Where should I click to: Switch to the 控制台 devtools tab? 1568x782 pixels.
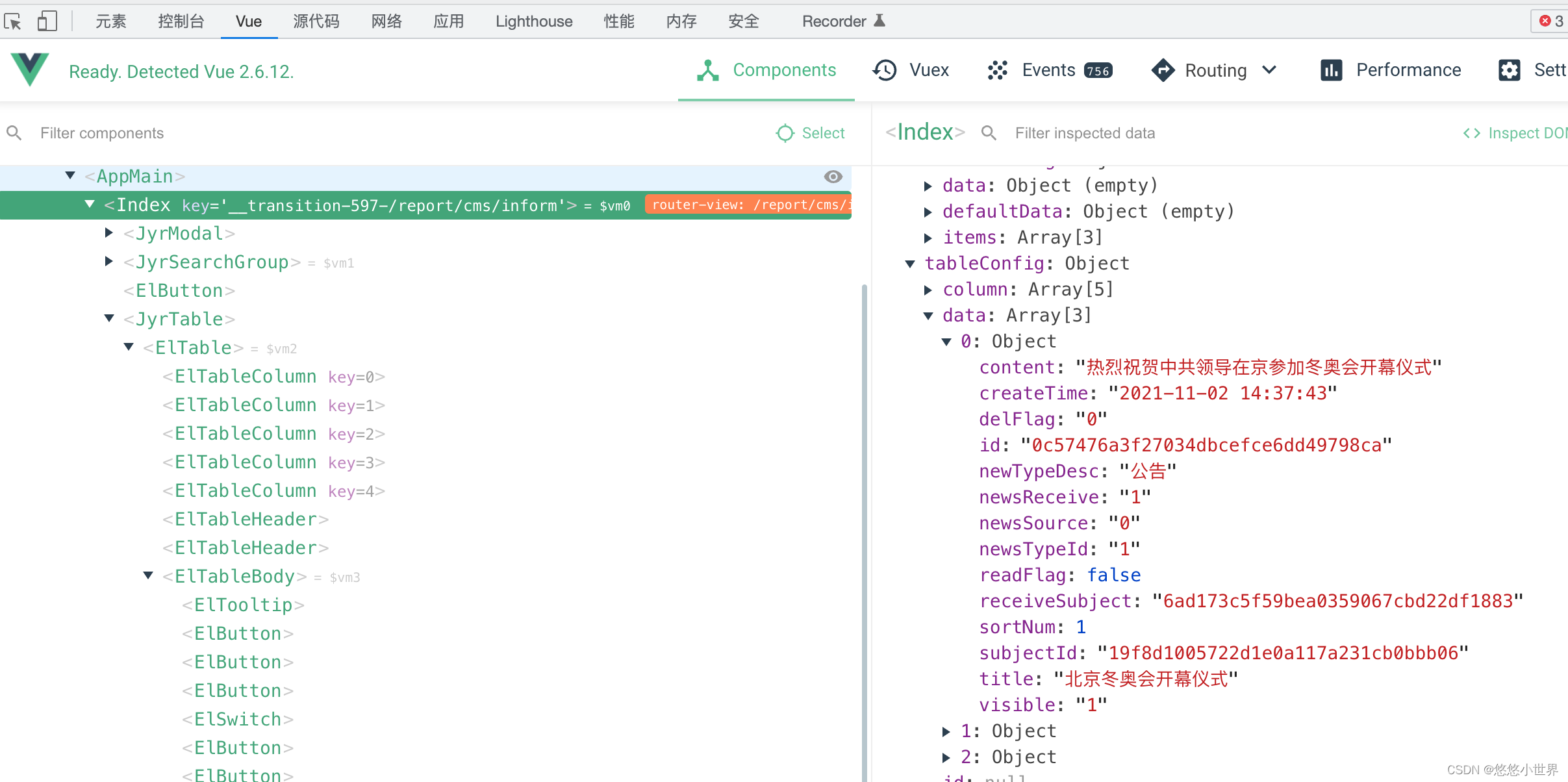181,21
